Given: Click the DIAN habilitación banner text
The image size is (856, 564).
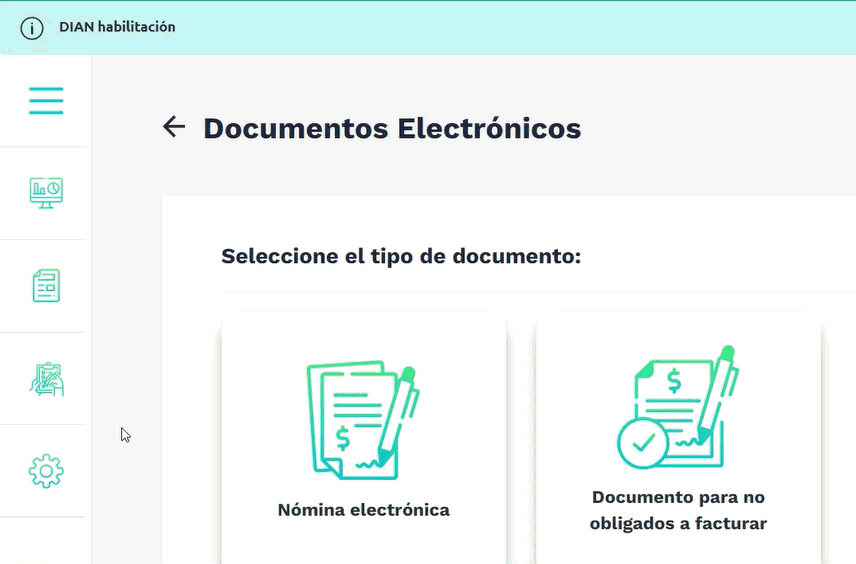Looking at the screenshot, I should coord(117,27).
